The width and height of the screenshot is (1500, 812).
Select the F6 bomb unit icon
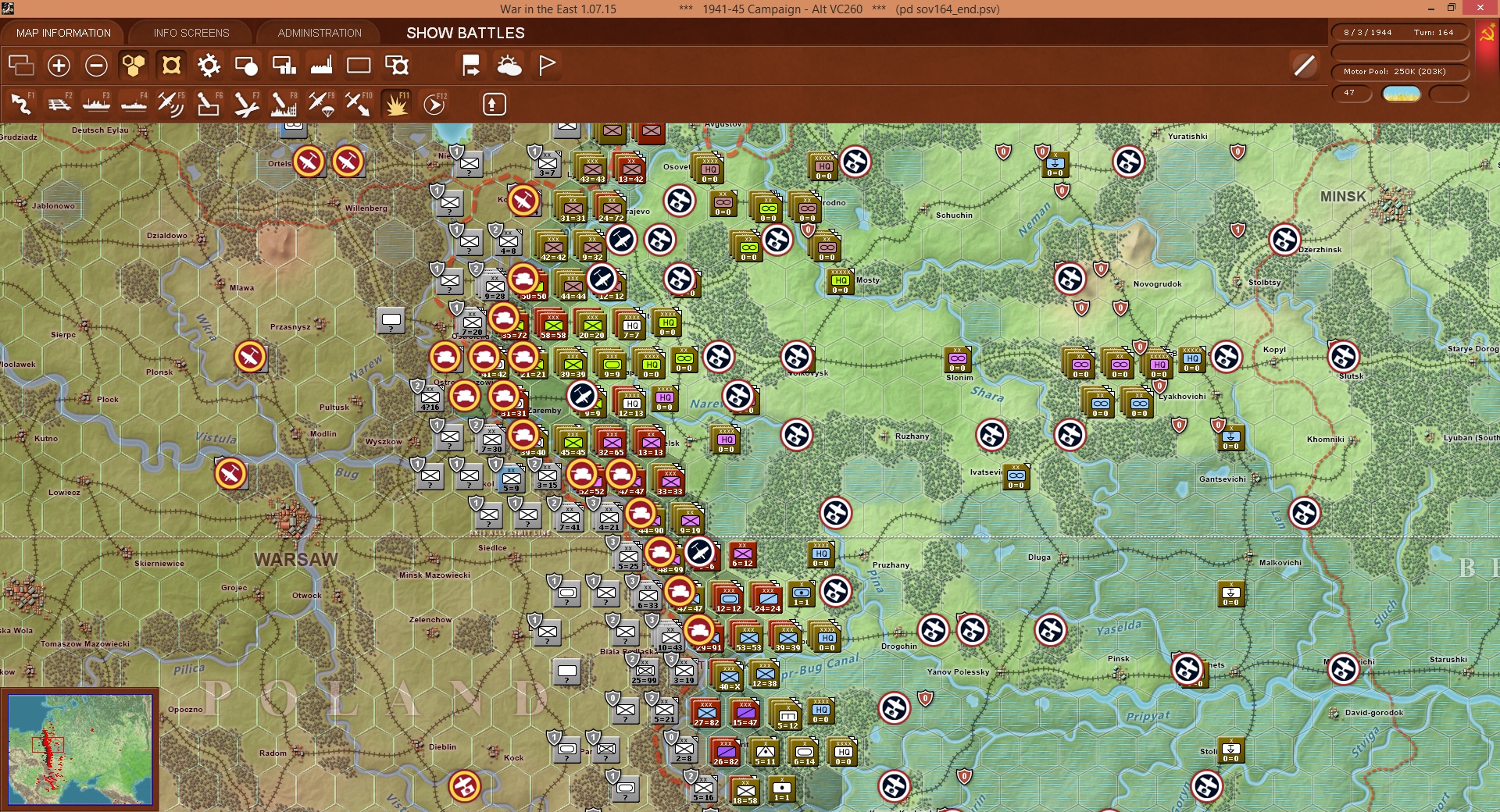point(209,104)
